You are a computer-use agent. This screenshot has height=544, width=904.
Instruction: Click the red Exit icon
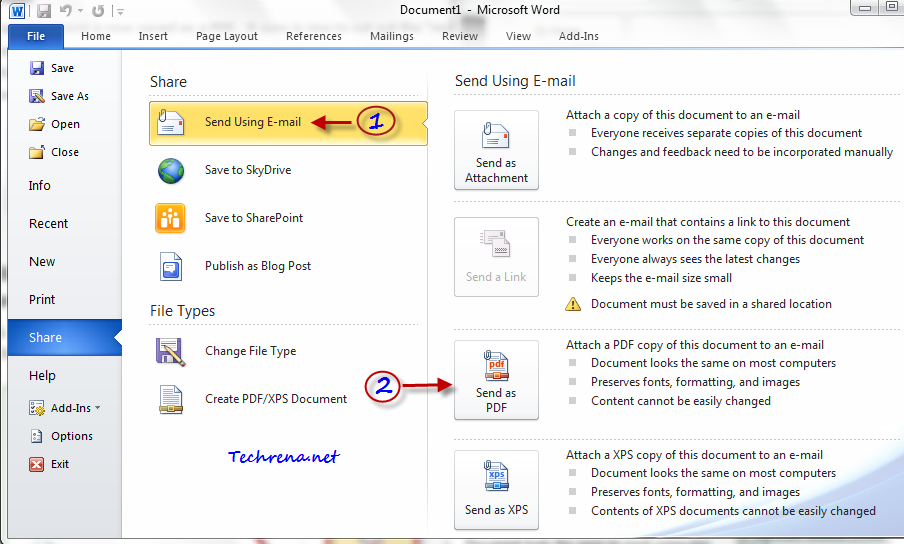click(37, 464)
